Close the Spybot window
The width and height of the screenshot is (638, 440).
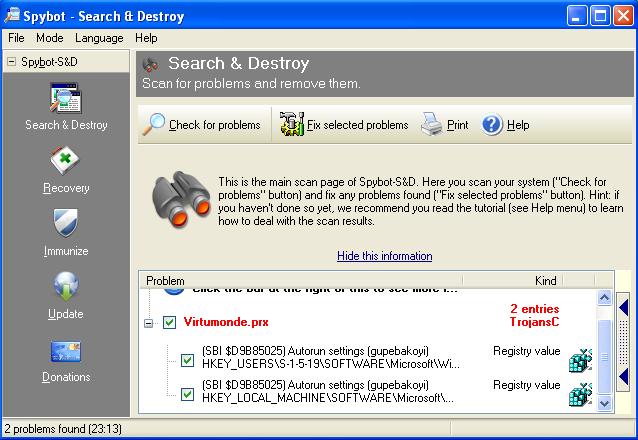coord(623,16)
